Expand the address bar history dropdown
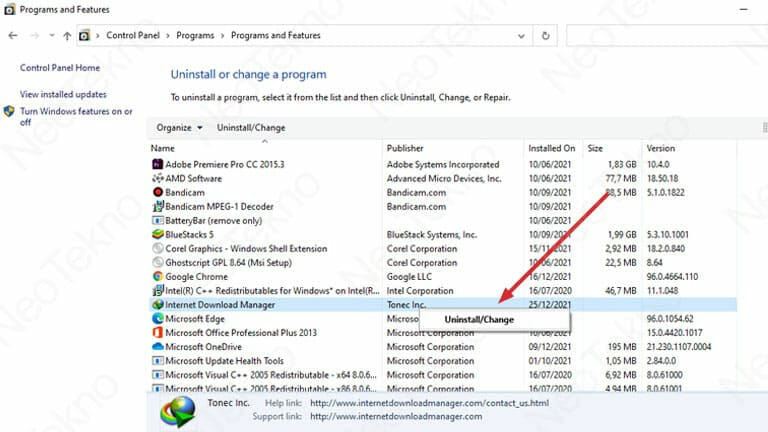 pyautogui.click(x=520, y=35)
